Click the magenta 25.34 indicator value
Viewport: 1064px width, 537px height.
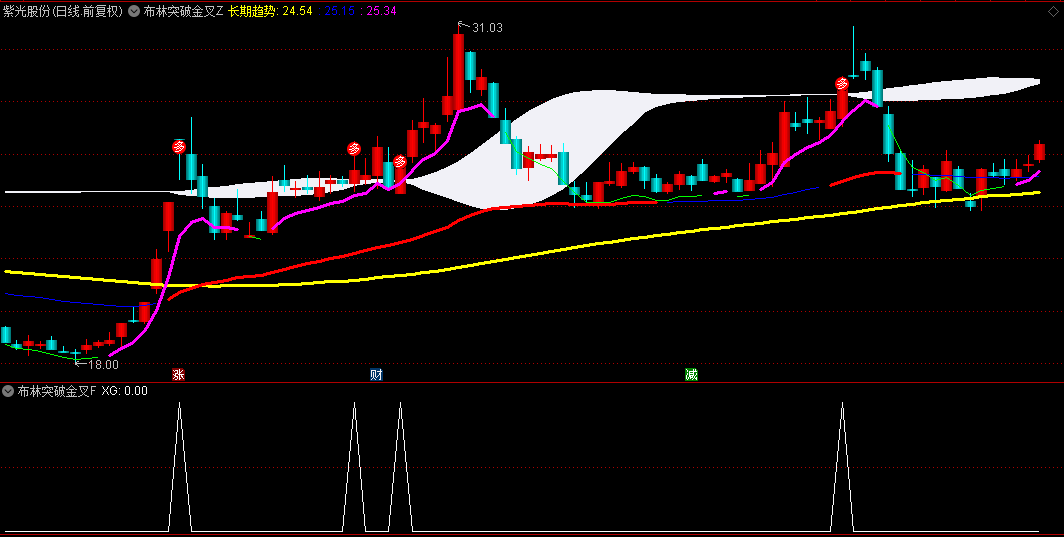click(381, 11)
